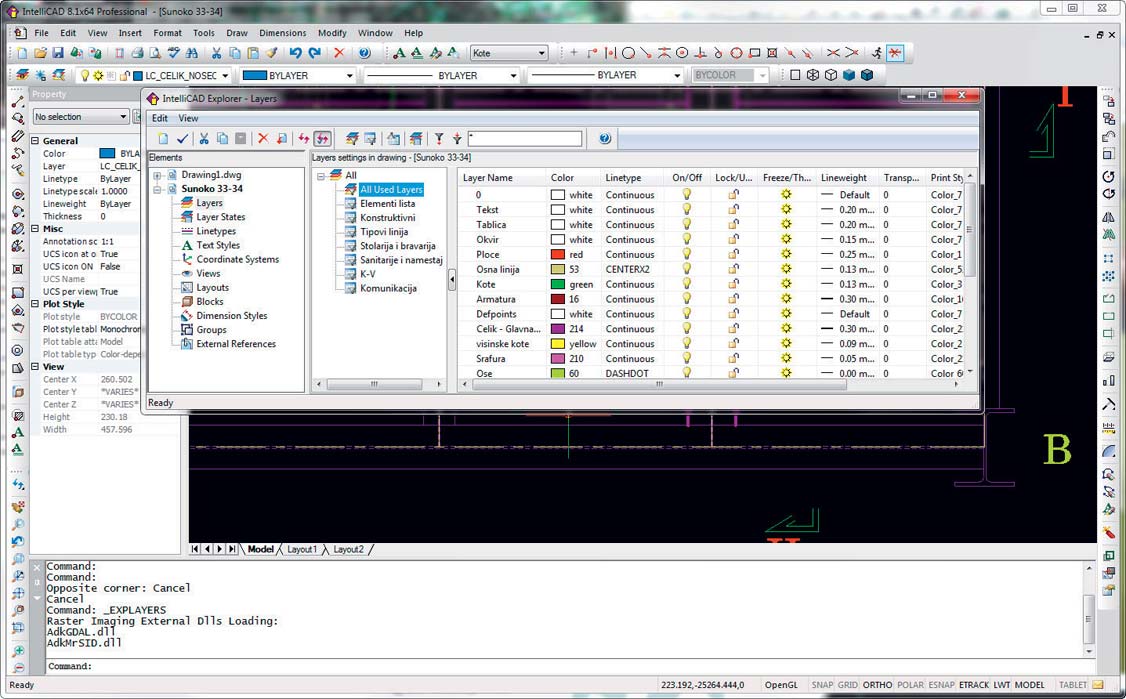Collapse the General section in Property panel
1126x699 pixels.
[34, 141]
